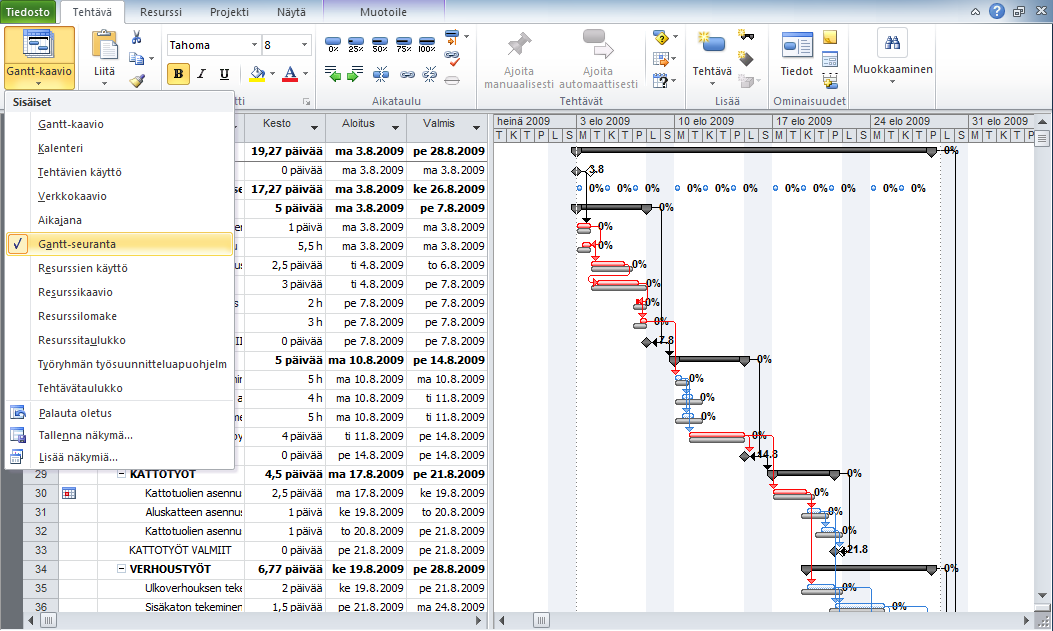Open the fill color paint bucket swatch
The height and width of the screenshot is (631, 1053).
pos(257,74)
